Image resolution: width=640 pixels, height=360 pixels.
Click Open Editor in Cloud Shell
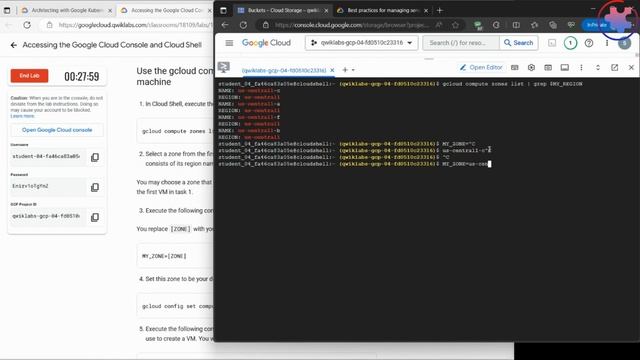[x=481, y=67]
